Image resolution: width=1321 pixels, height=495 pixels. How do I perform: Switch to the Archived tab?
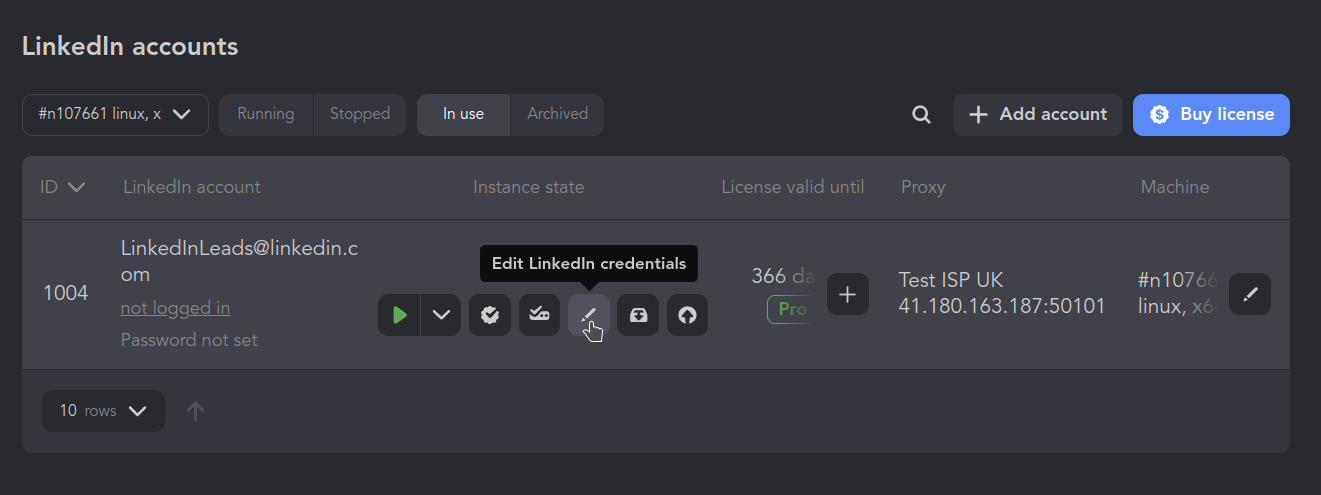click(558, 114)
